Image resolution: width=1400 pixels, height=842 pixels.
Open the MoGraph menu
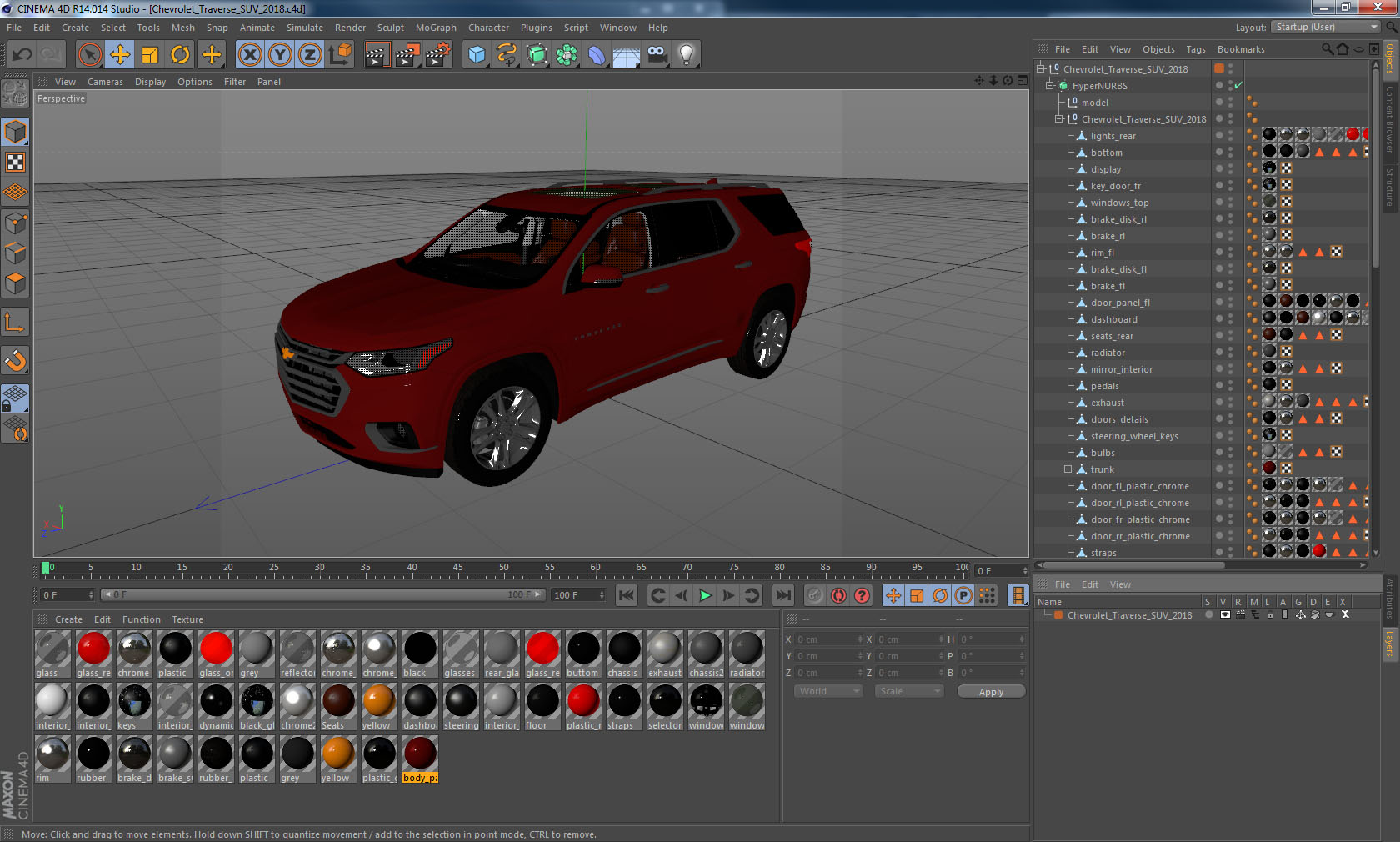(436, 28)
